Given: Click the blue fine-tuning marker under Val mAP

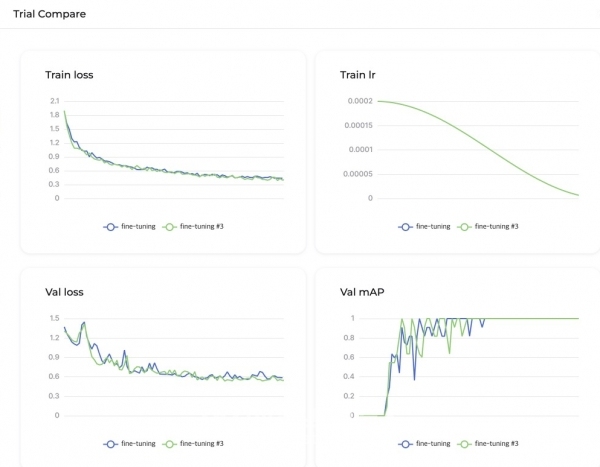Looking at the screenshot, I should [x=405, y=443].
